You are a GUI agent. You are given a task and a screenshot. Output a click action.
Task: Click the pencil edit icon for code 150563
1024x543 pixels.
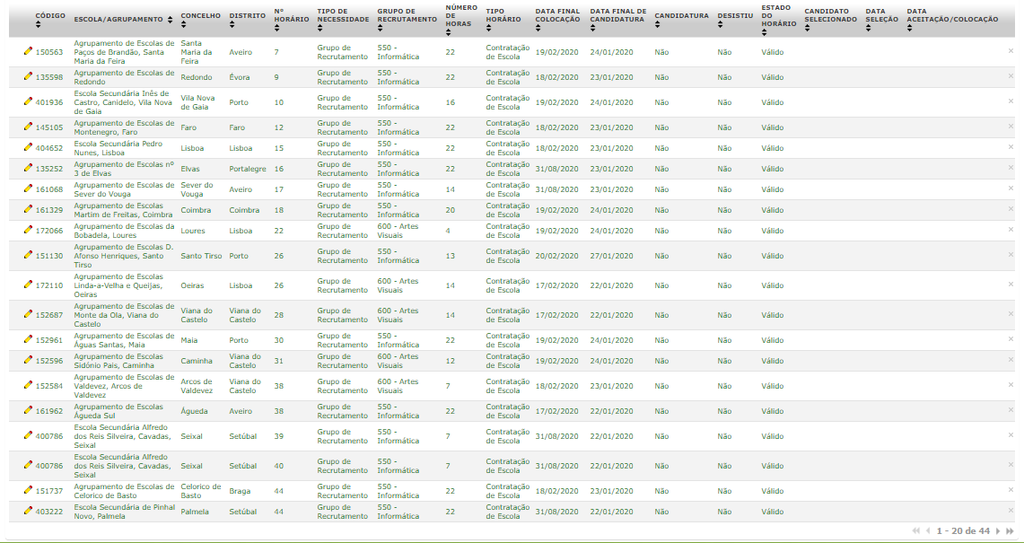click(28, 52)
